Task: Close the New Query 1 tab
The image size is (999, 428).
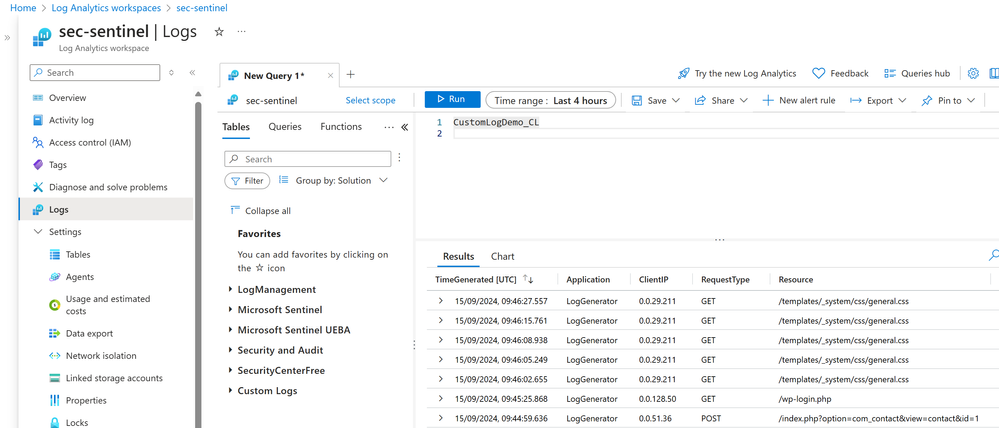Action: [330, 76]
